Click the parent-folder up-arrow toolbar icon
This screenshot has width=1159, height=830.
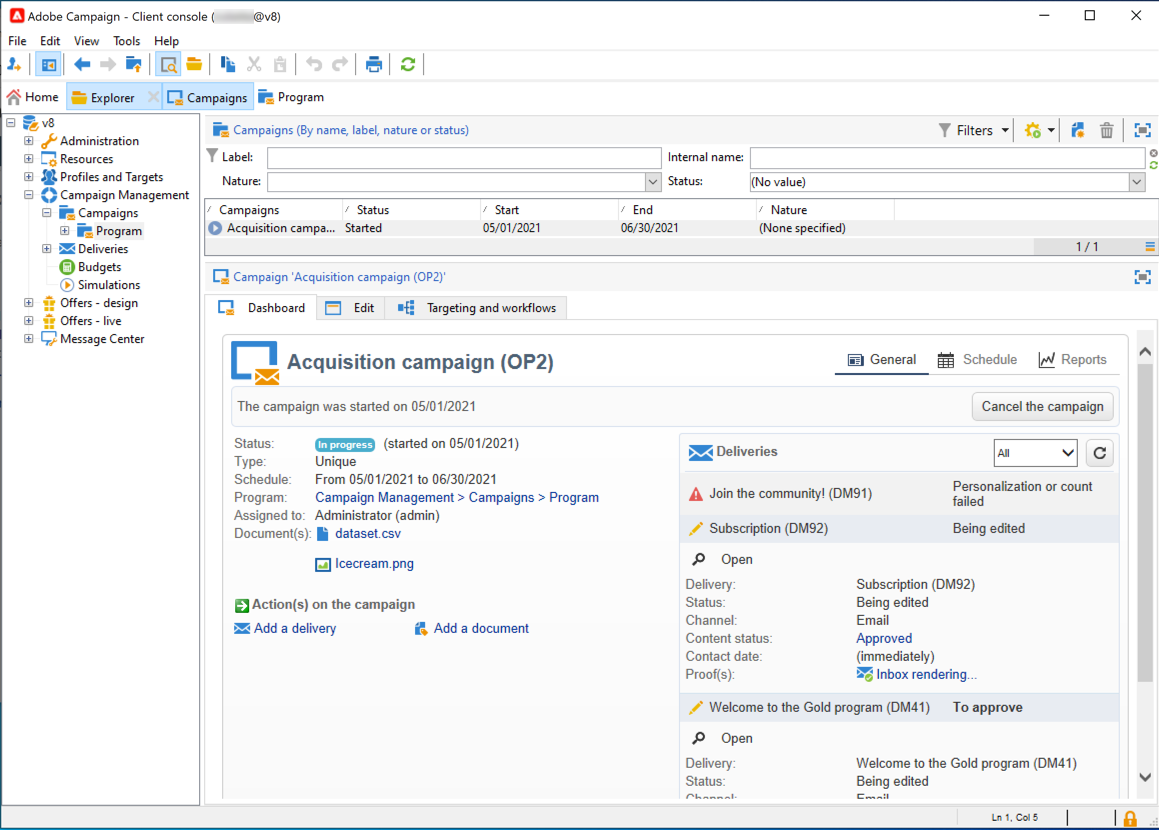(134, 64)
